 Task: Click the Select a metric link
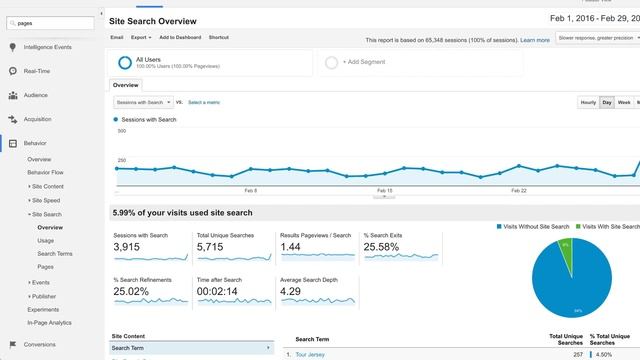coord(204,102)
